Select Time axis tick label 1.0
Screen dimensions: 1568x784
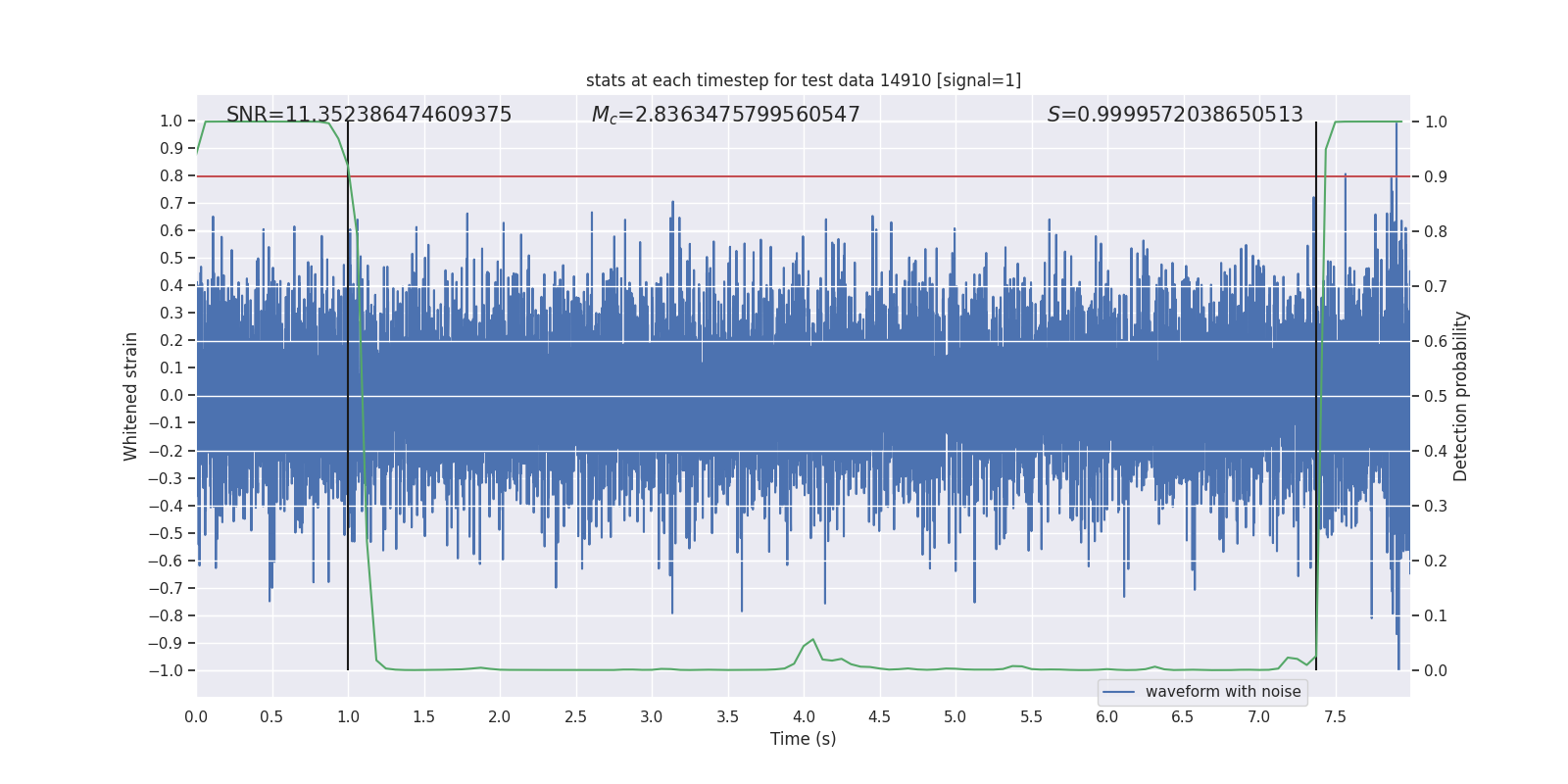tap(348, 716)
